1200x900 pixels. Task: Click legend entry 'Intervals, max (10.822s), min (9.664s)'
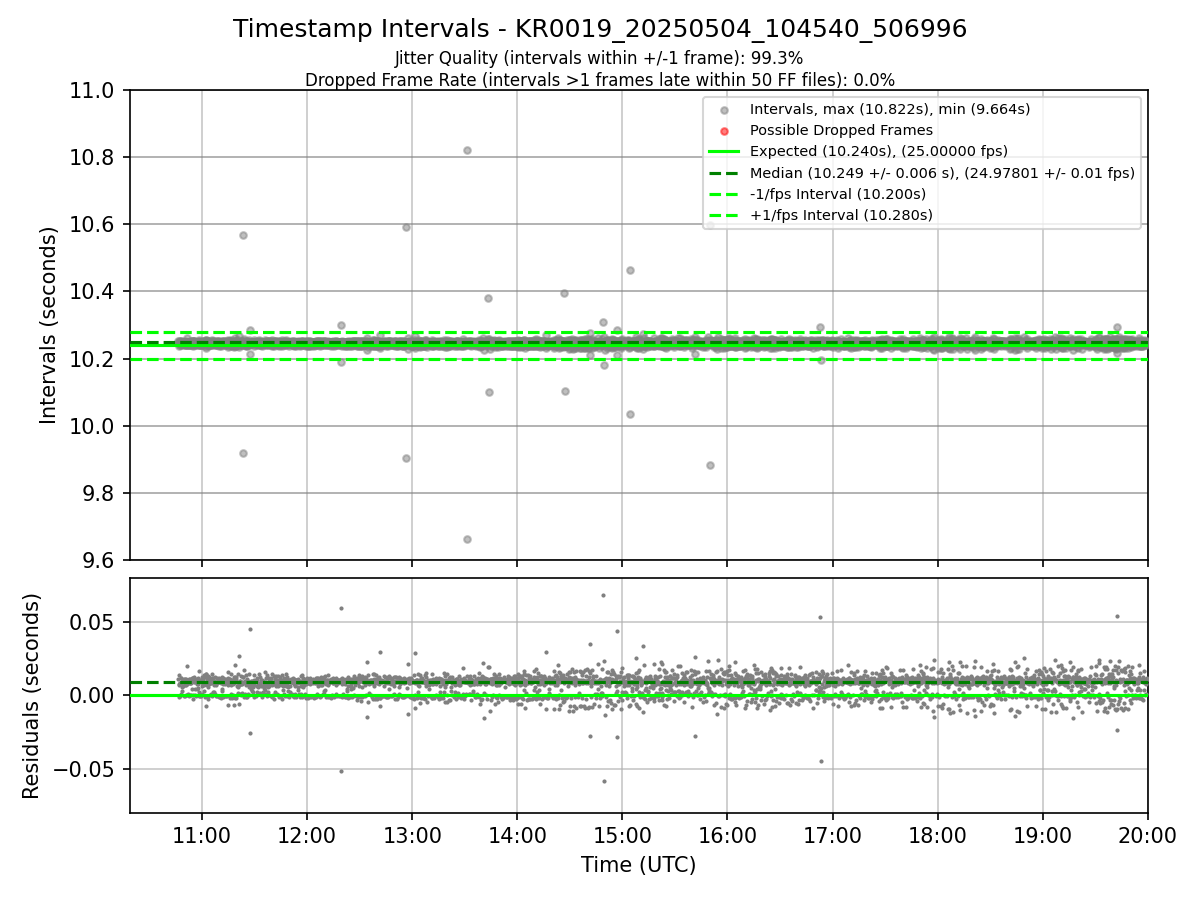(x=890, y=109)
